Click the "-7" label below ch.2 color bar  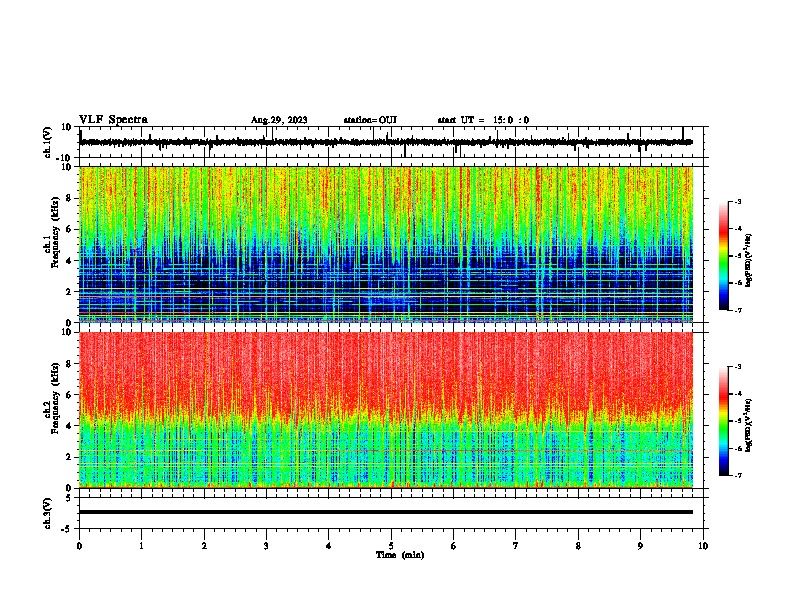tap(737, 475)
